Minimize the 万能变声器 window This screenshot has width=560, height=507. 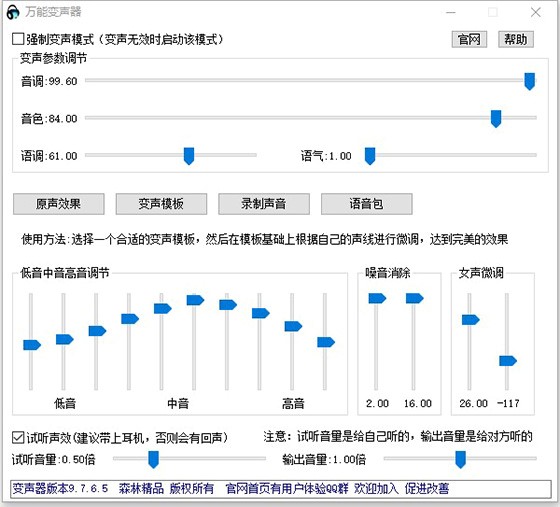click(451, 12)
